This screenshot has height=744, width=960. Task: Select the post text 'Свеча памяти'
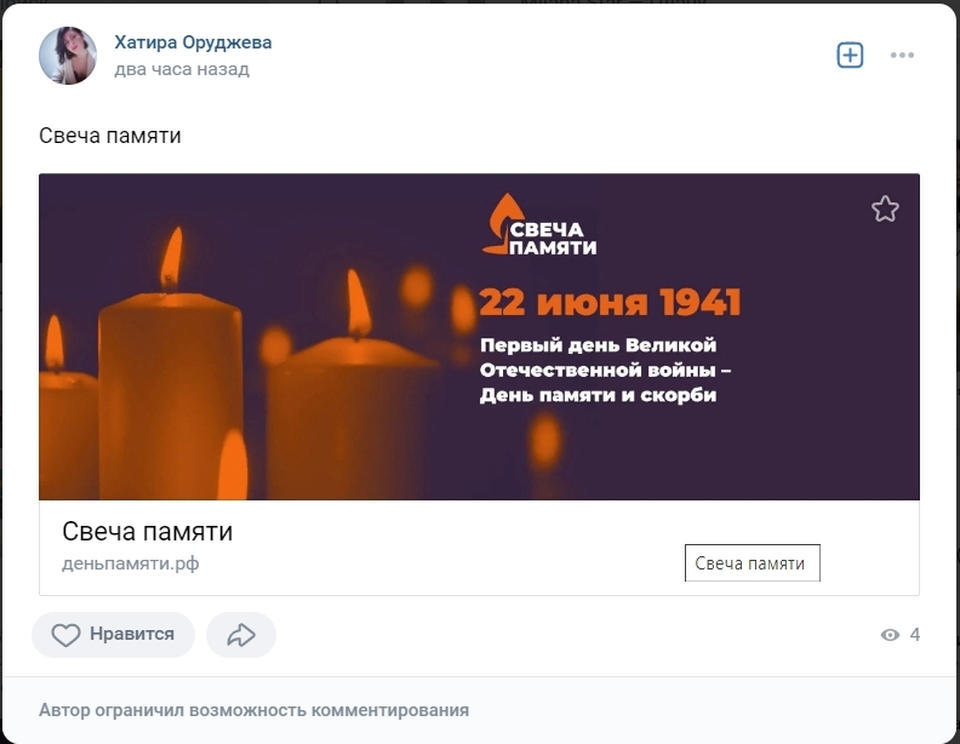click(110, 136)
